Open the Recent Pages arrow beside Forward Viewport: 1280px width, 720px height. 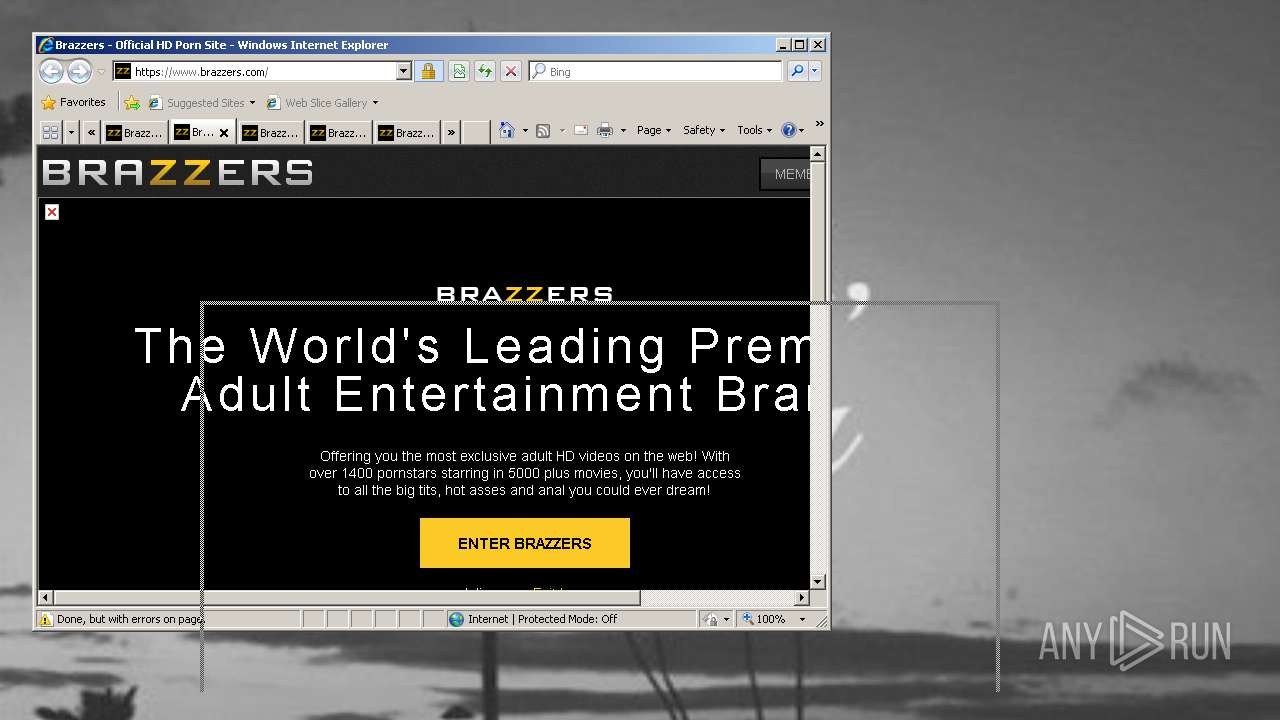[100, 72]
